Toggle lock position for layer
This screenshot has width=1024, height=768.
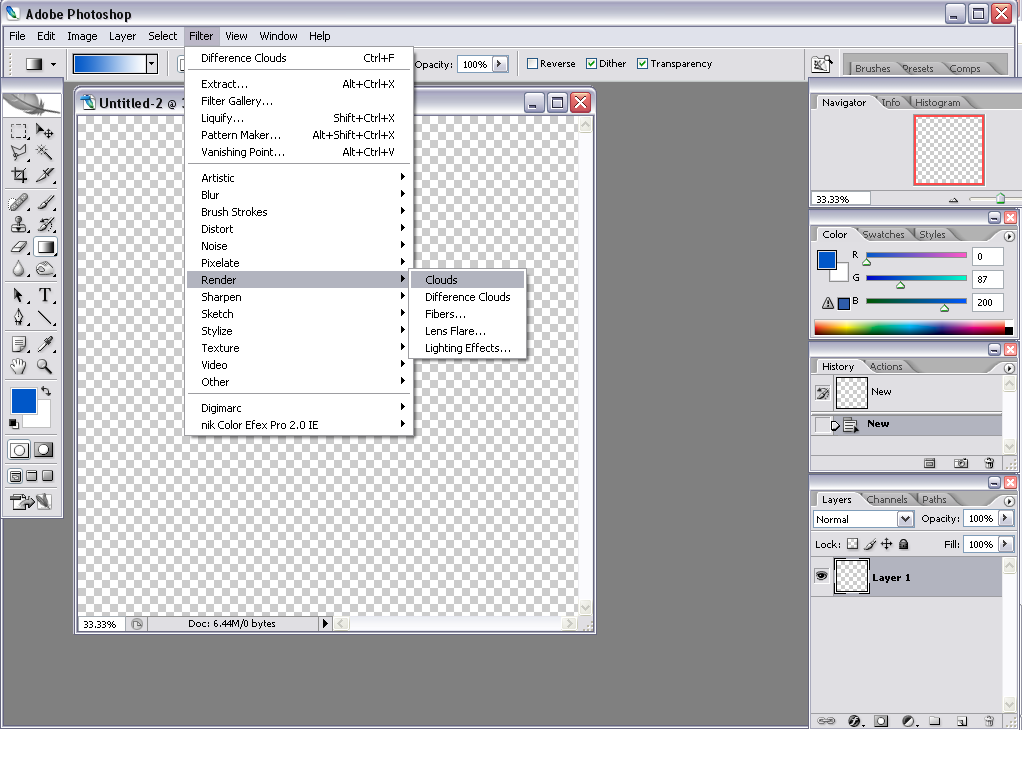point(886,544)
